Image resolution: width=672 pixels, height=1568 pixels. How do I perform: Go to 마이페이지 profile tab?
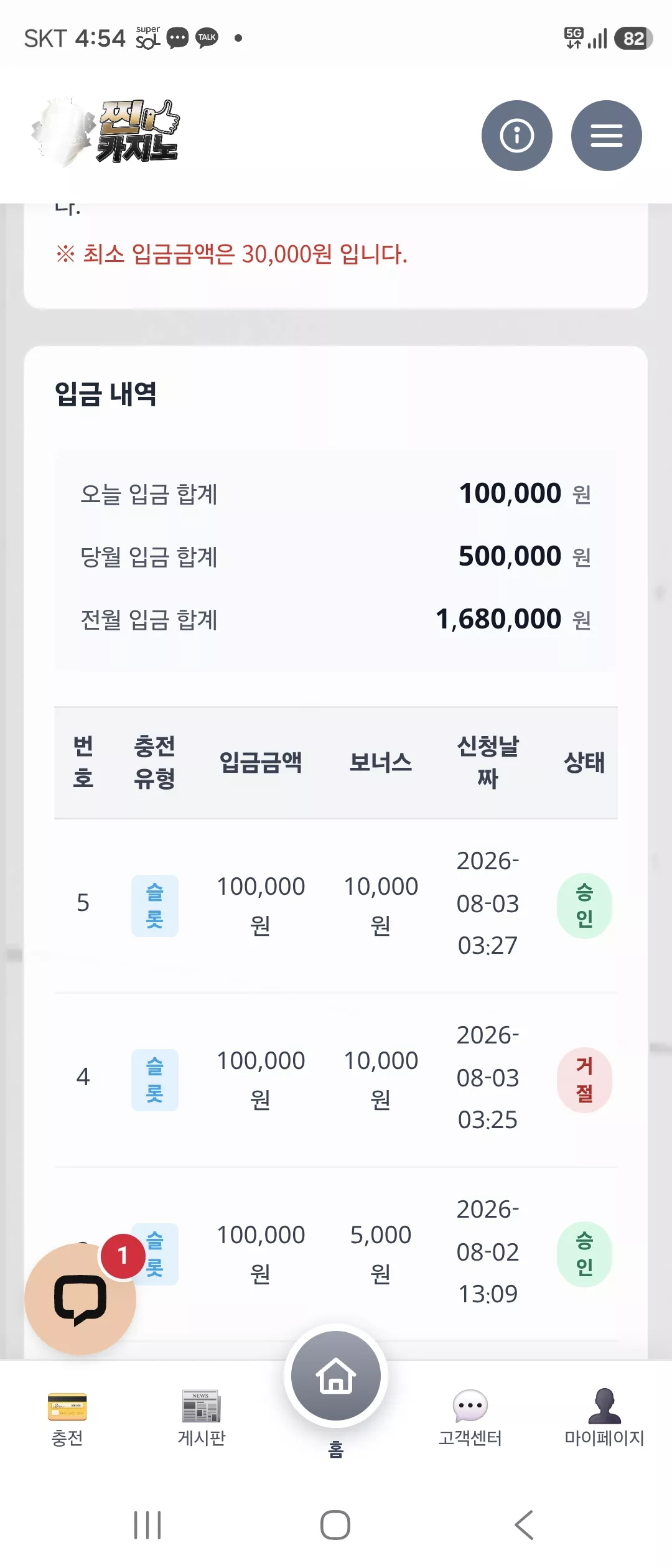[604, 1419]
